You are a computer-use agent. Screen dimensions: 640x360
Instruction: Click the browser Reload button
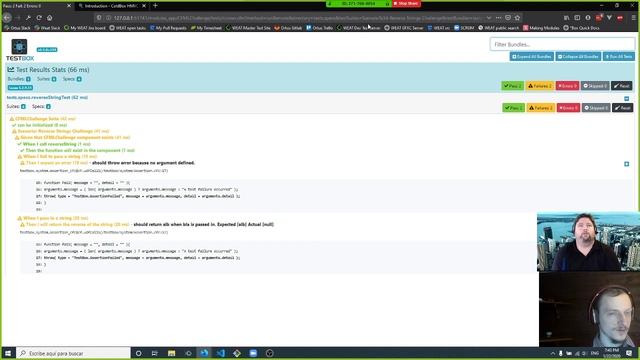(39, 18)
